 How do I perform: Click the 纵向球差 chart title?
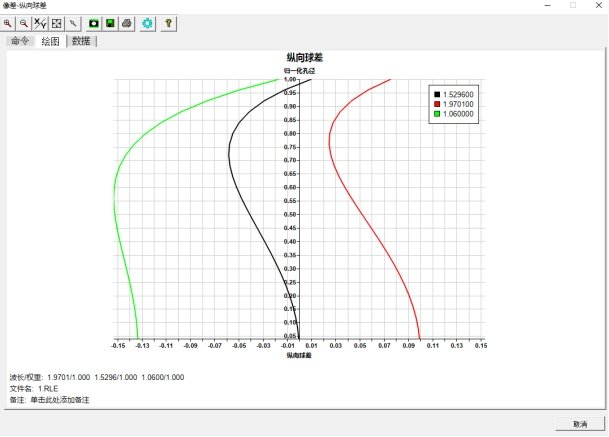click(x=304, y=59)
